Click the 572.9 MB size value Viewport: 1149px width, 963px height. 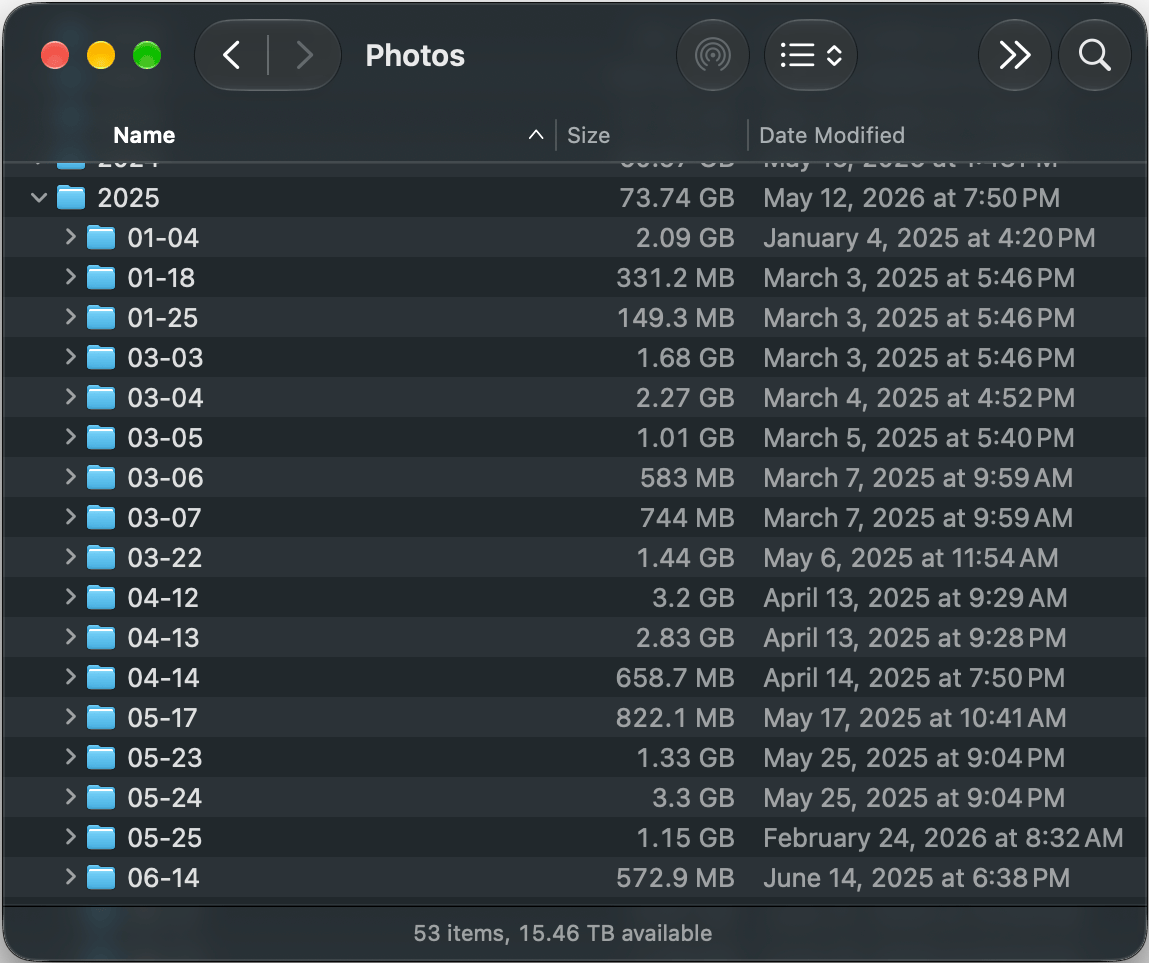676,878
